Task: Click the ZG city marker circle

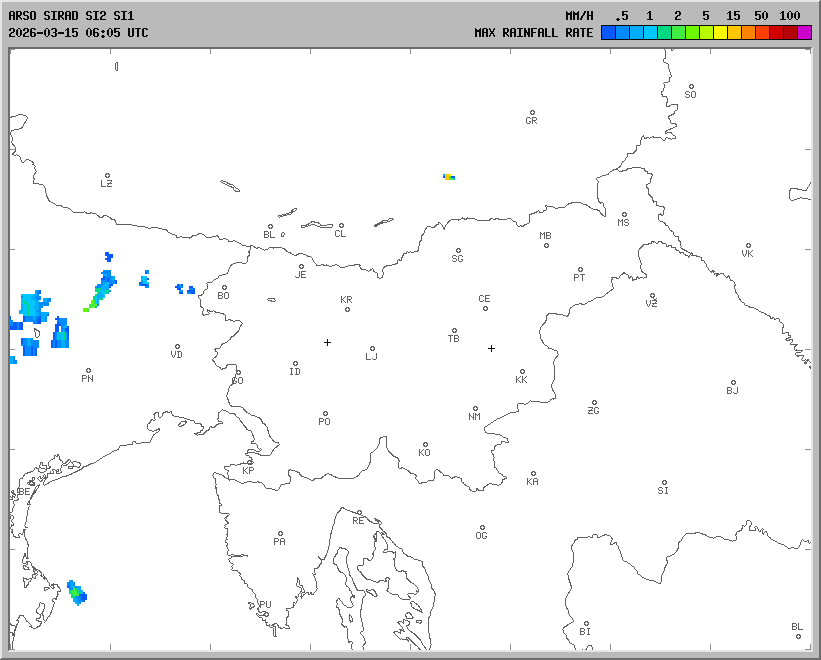Action: pyautogui.click(x=594, y=403)
